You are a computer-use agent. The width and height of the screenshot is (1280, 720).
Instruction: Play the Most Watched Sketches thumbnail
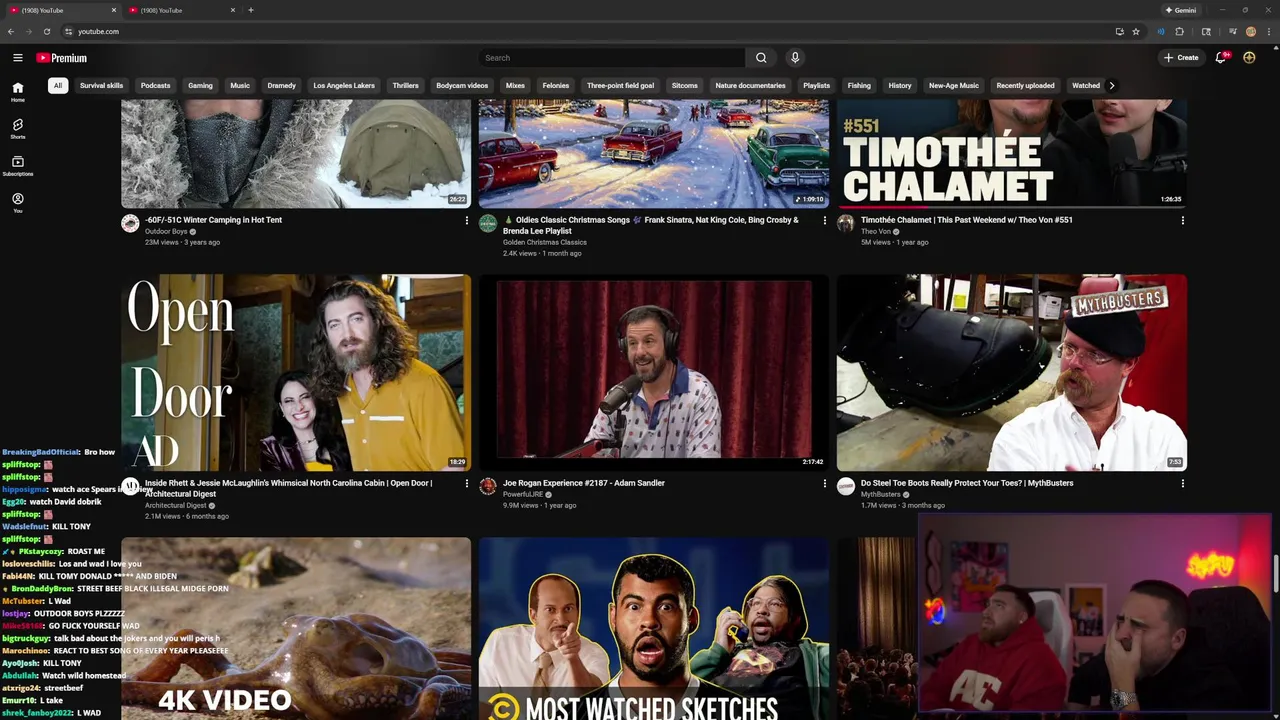coord(654,629)
